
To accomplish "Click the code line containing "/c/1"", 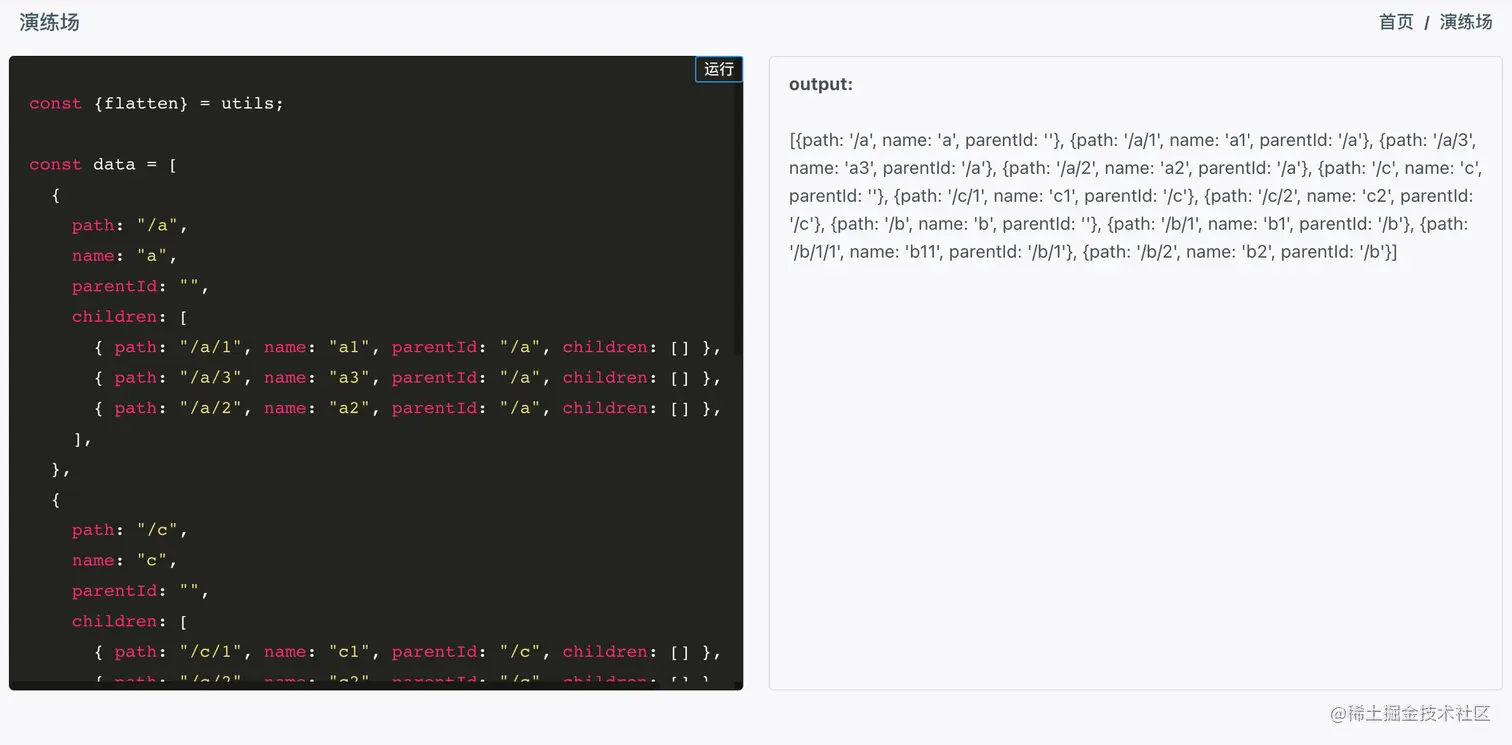I will 407,652.
